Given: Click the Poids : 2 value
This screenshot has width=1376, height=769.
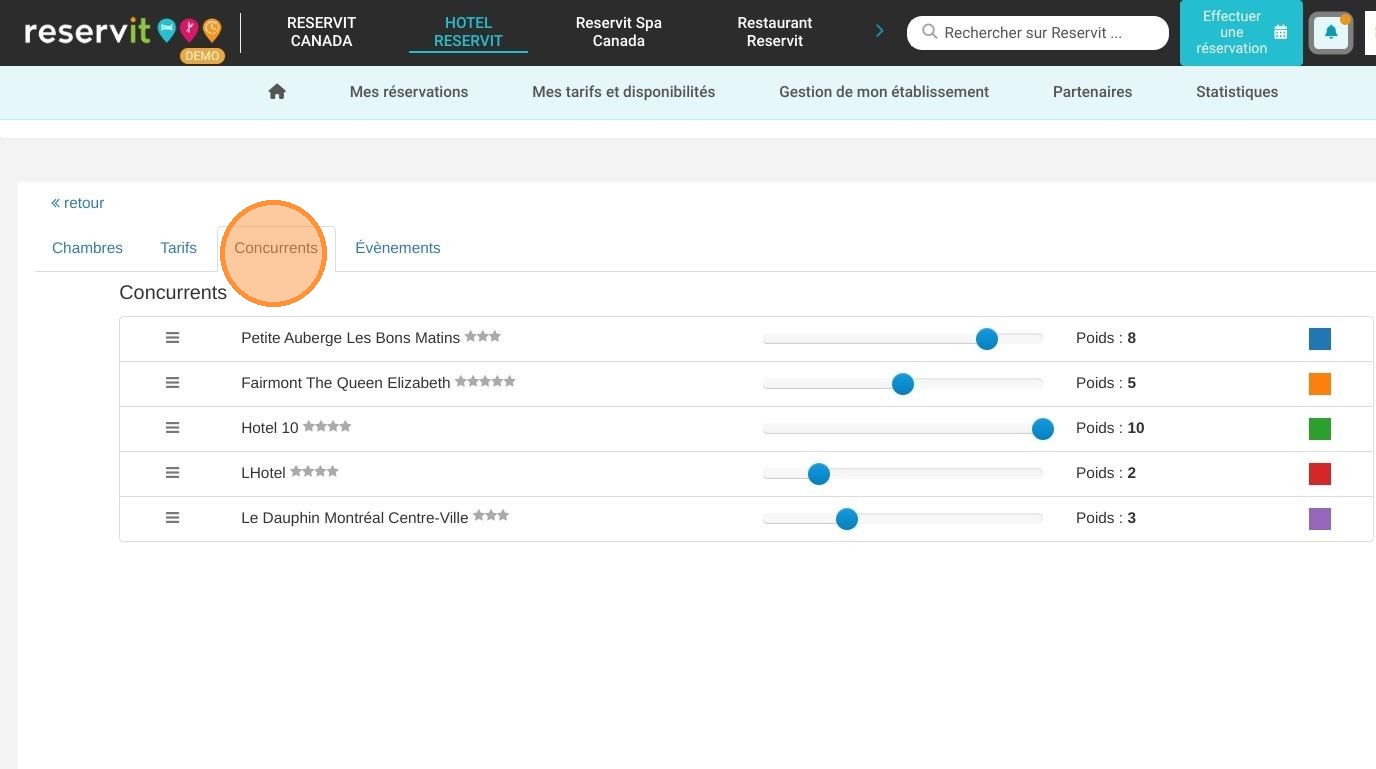Looking at the screenshot, I should coord(1106,473).
